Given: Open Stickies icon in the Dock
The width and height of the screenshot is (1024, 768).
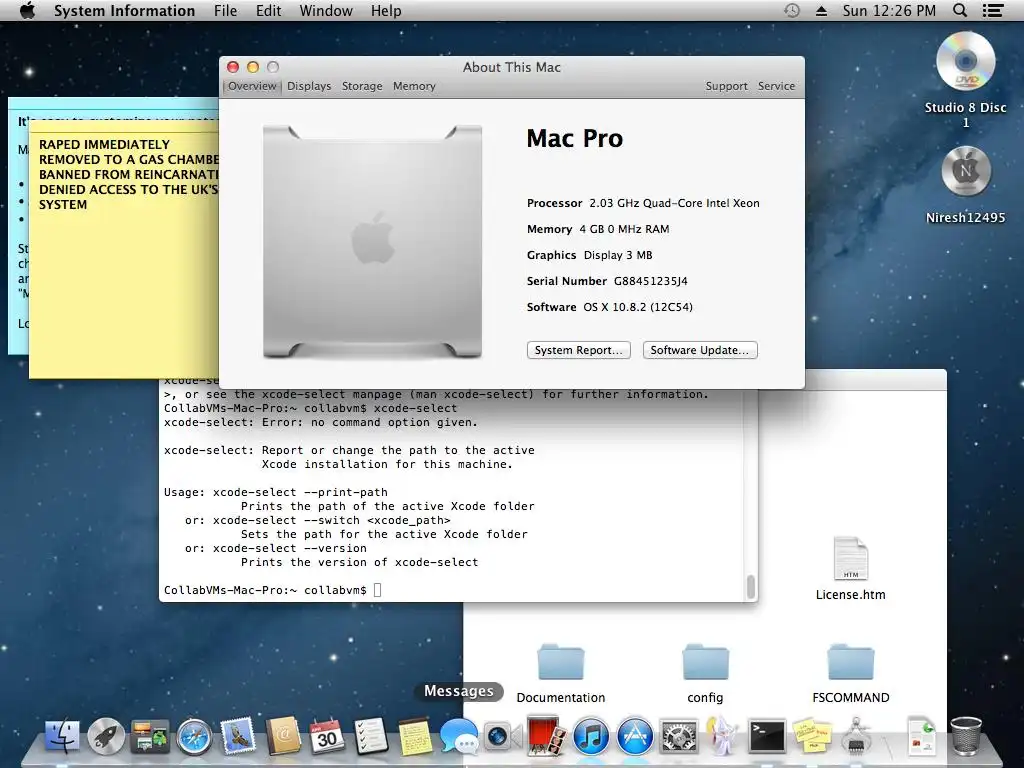Looking at the screenshot, I should click(x=811, y=736).
